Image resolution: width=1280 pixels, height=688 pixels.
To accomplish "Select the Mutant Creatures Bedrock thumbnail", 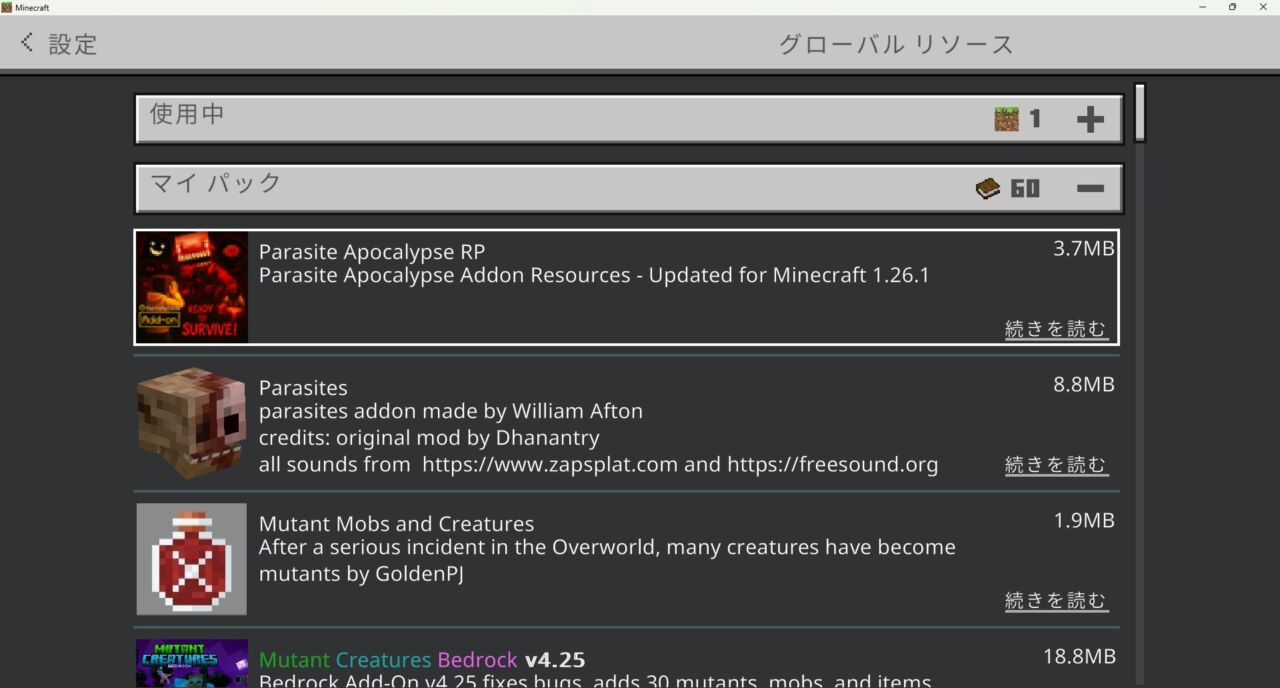I will click(192, 663).
